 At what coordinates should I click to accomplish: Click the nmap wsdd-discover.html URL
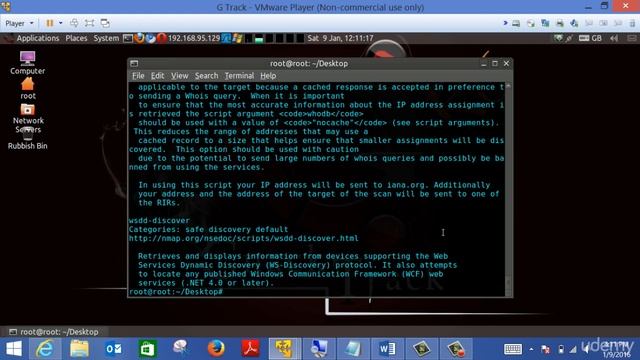click(244, 238)
